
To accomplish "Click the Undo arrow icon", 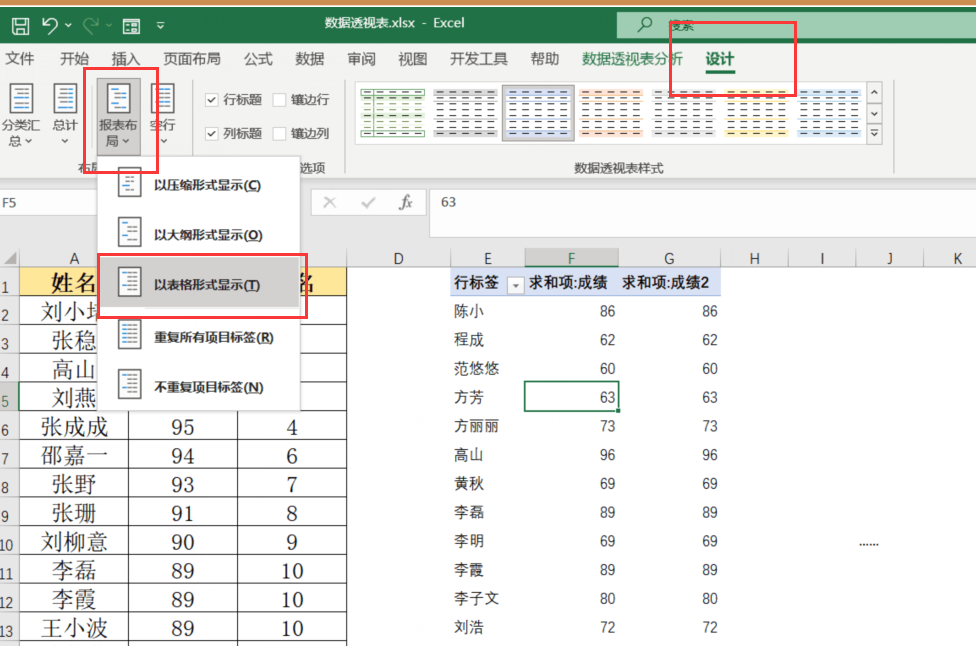I will [50, 26].
